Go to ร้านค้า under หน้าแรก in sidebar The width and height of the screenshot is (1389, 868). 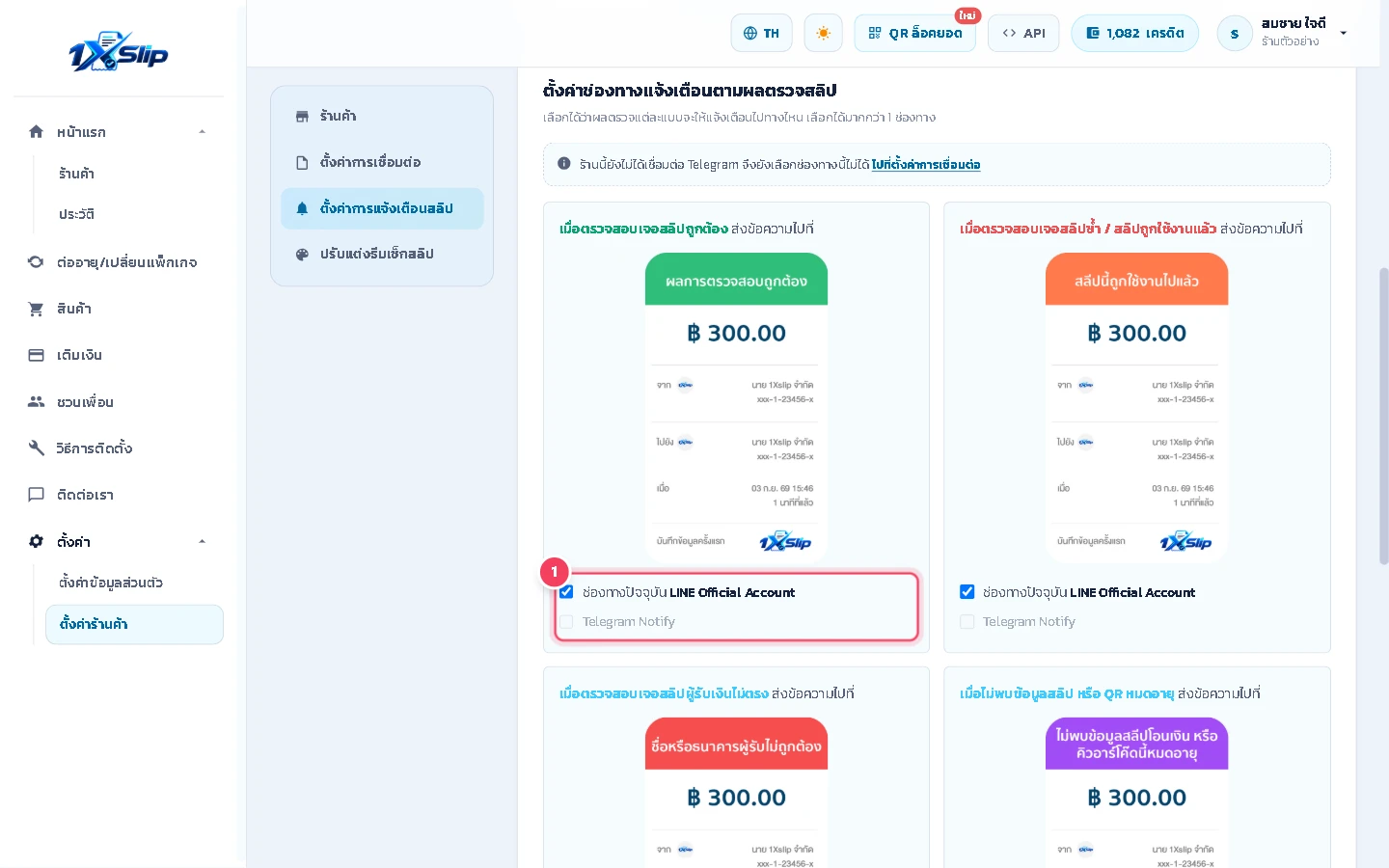[76, 174]
